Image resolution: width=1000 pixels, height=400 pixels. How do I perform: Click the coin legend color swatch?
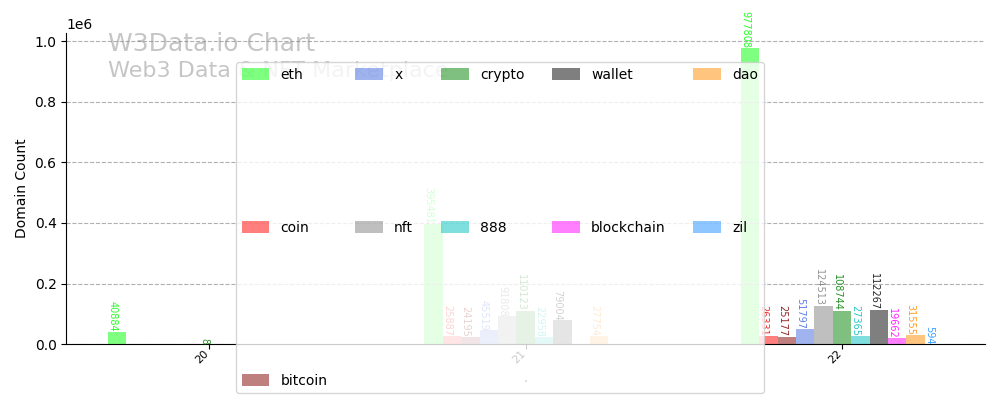pos(256,227)
